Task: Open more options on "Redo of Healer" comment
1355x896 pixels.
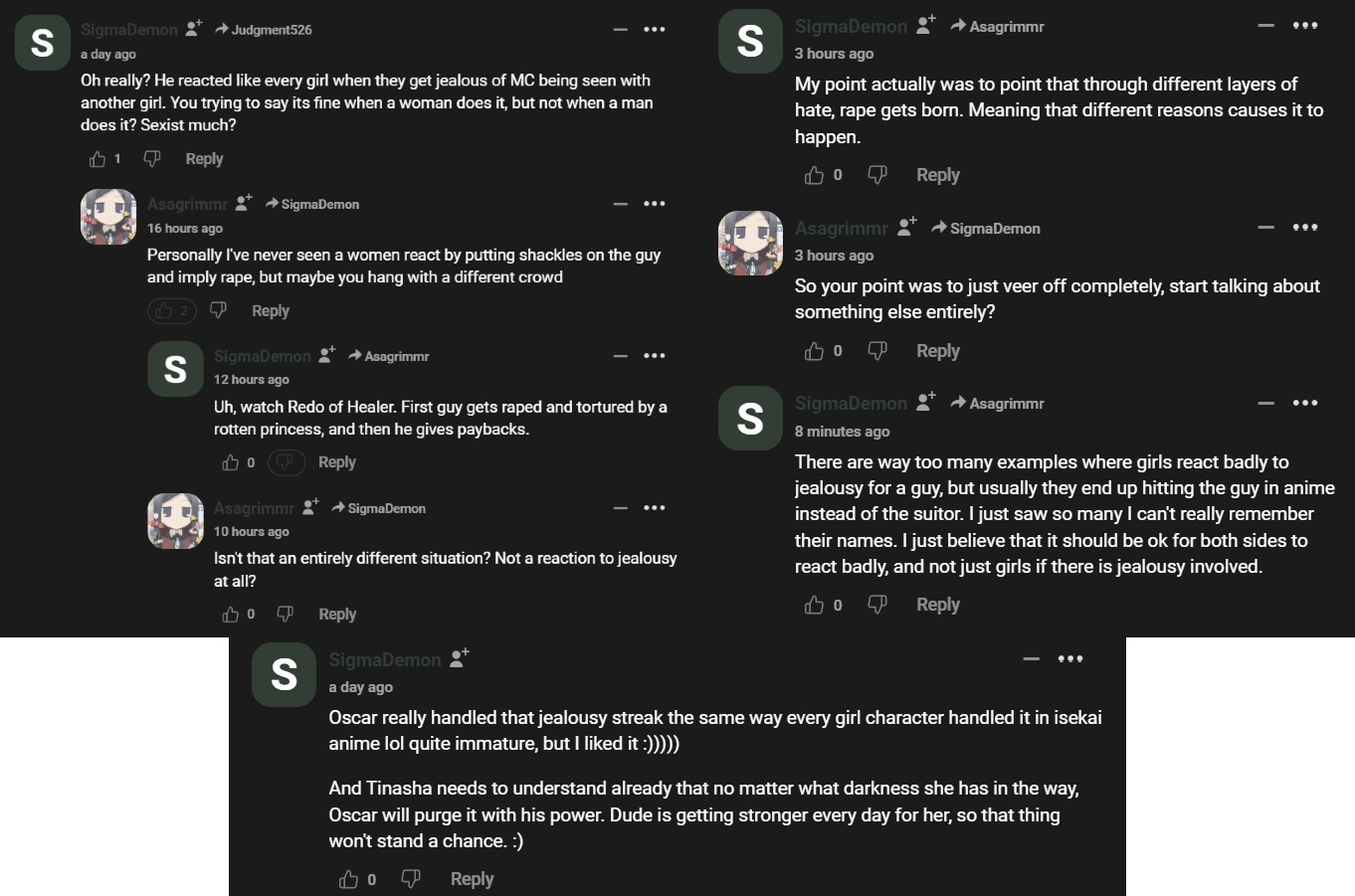Action: [654, 356]
